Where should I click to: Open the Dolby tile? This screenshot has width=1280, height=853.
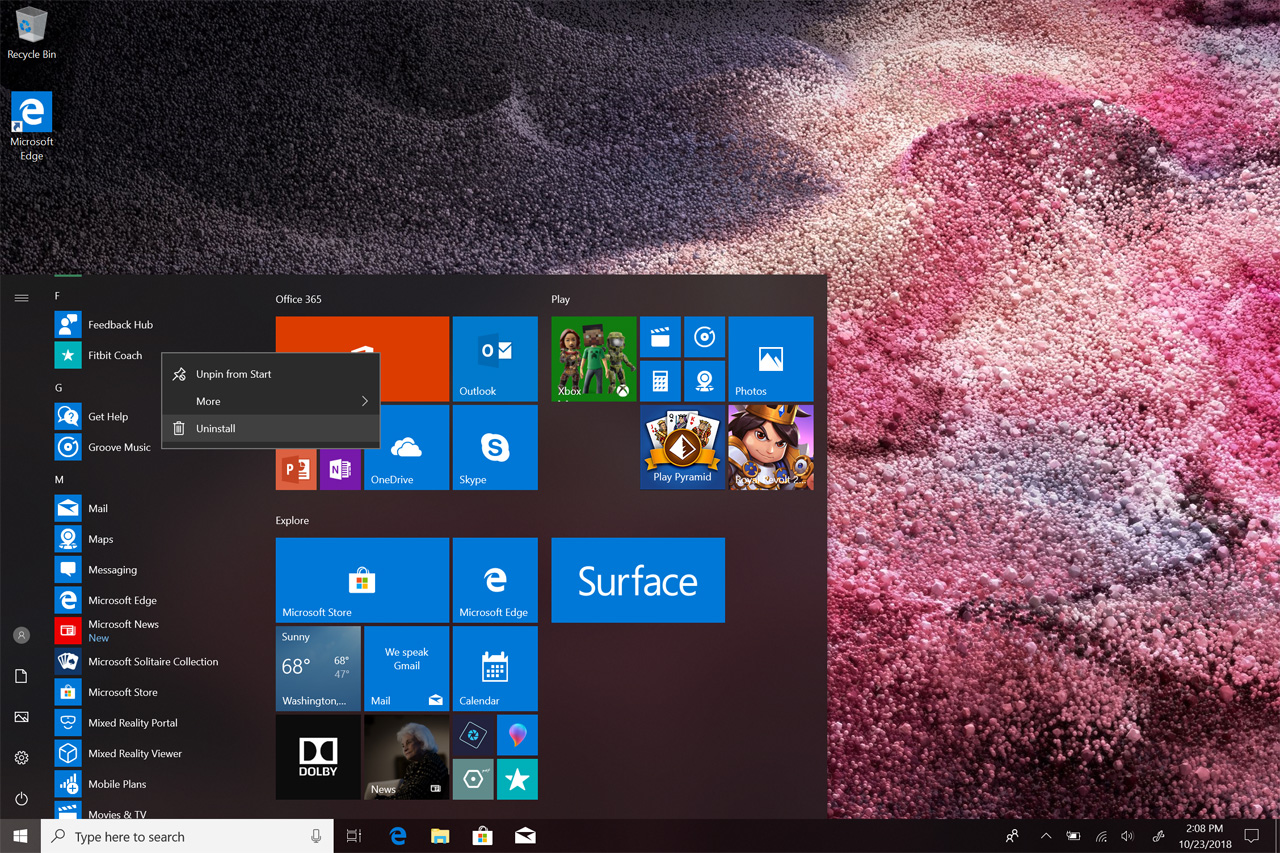pos(318,757)
